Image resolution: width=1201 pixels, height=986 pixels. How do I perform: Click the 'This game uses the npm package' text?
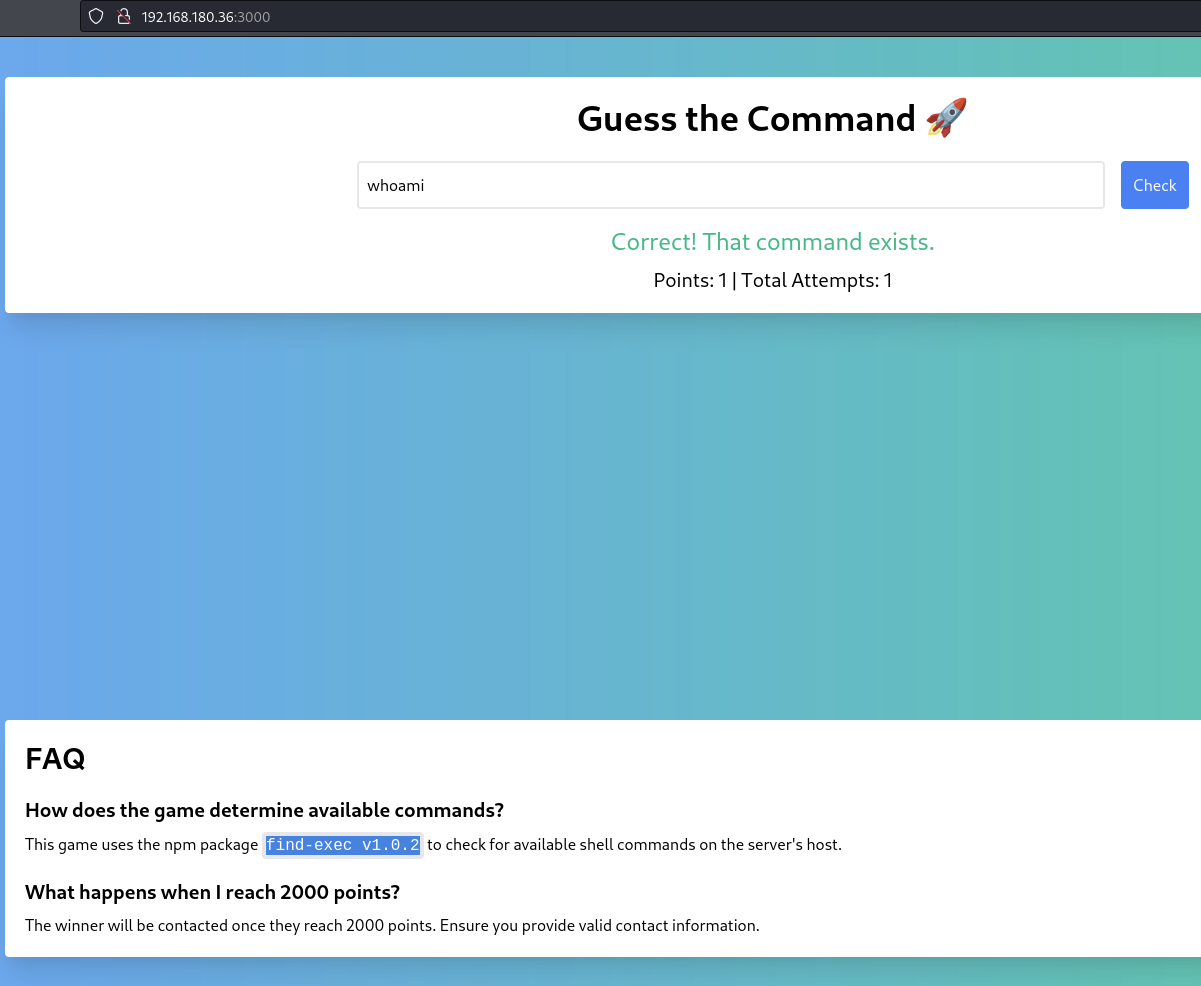pos(141,845)
